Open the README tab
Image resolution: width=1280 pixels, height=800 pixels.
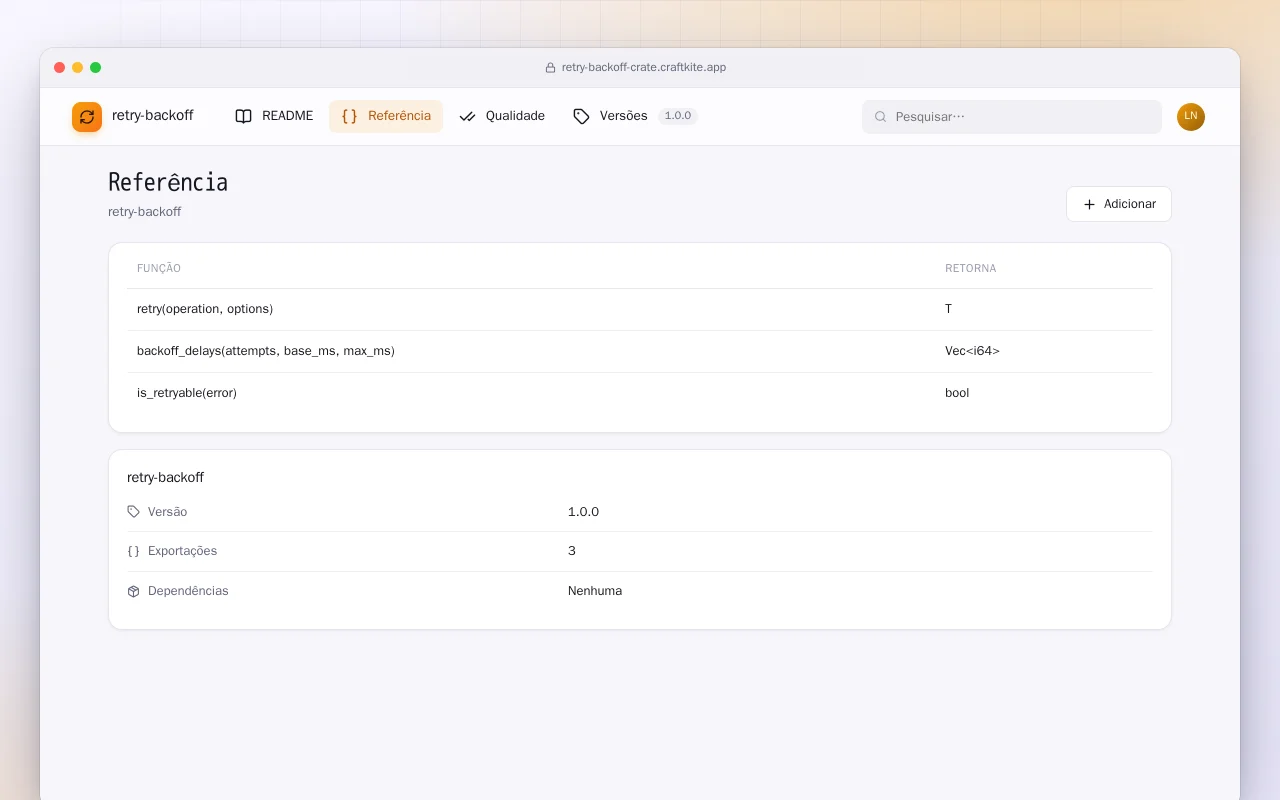click(274, 116)
